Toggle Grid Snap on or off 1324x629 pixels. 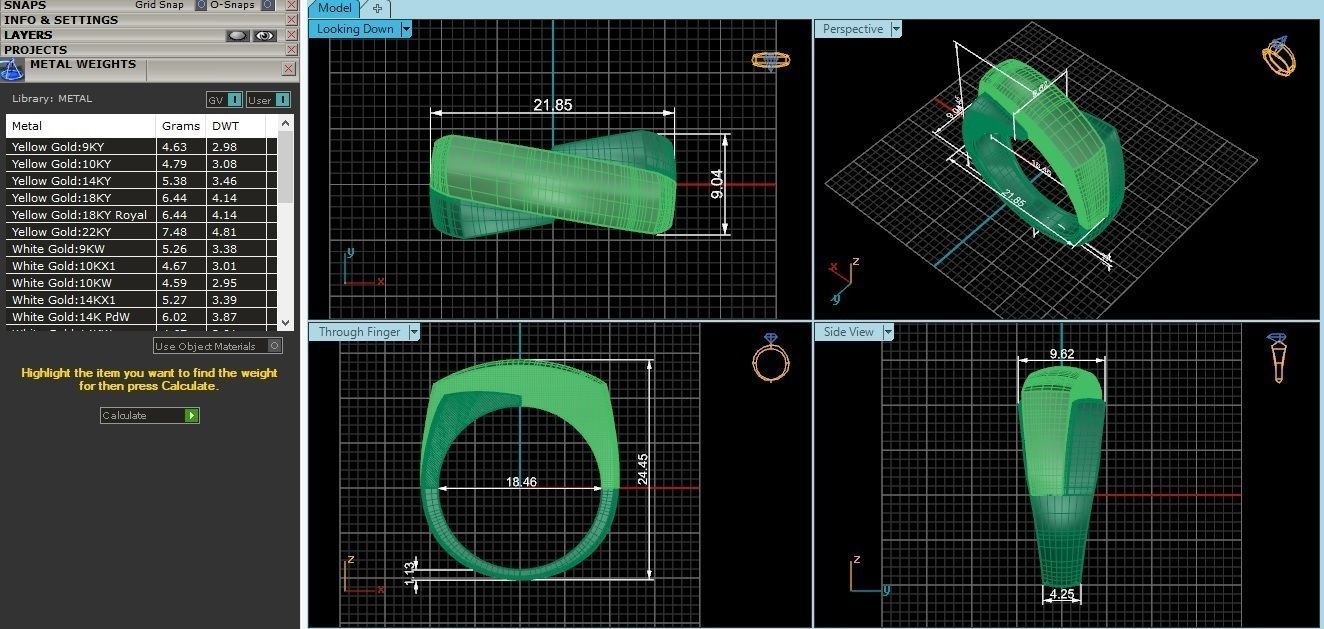click(200, 5)
